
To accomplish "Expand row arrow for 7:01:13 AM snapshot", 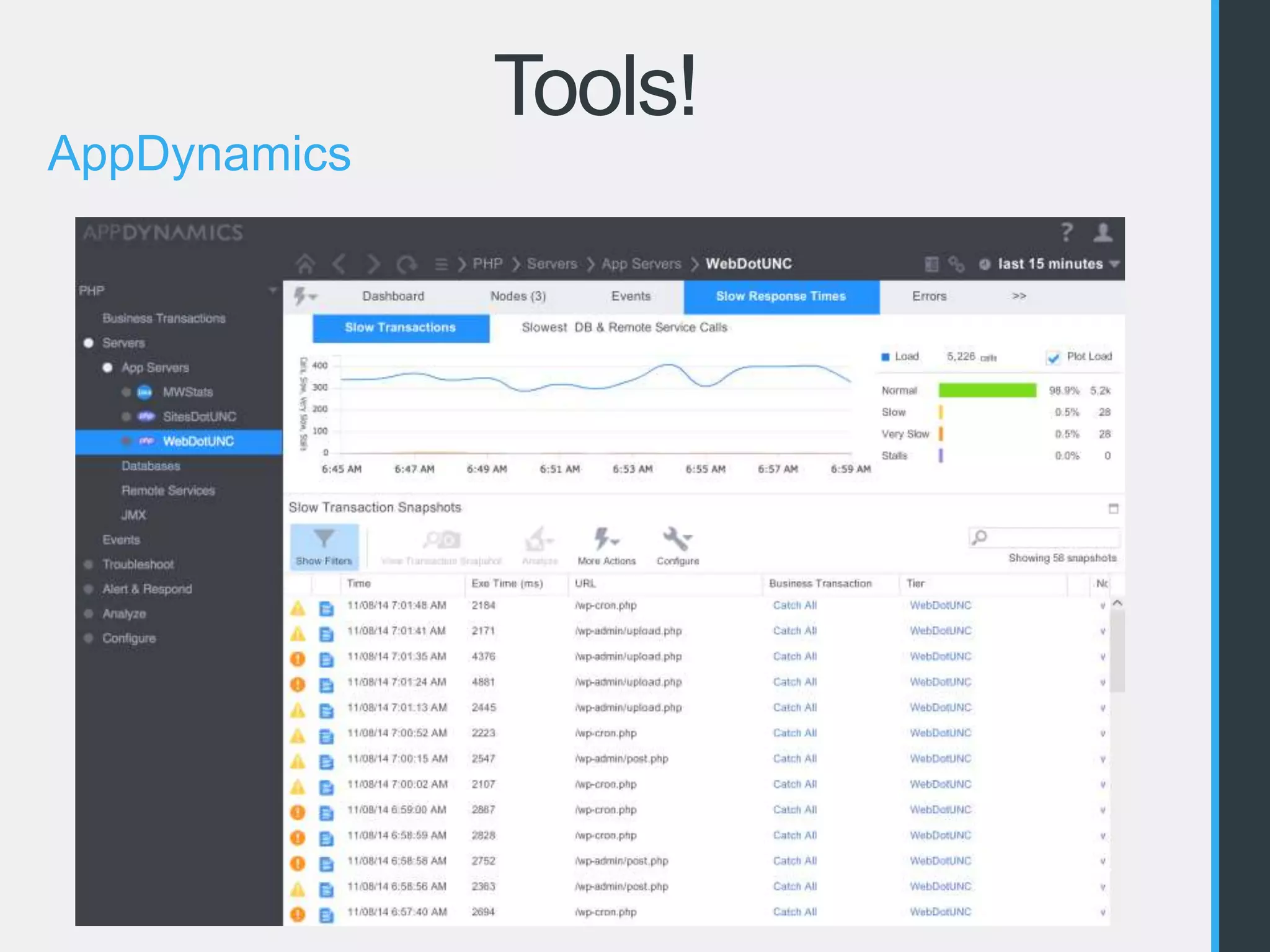I will pyautogui.click(x=1103, y=708).
